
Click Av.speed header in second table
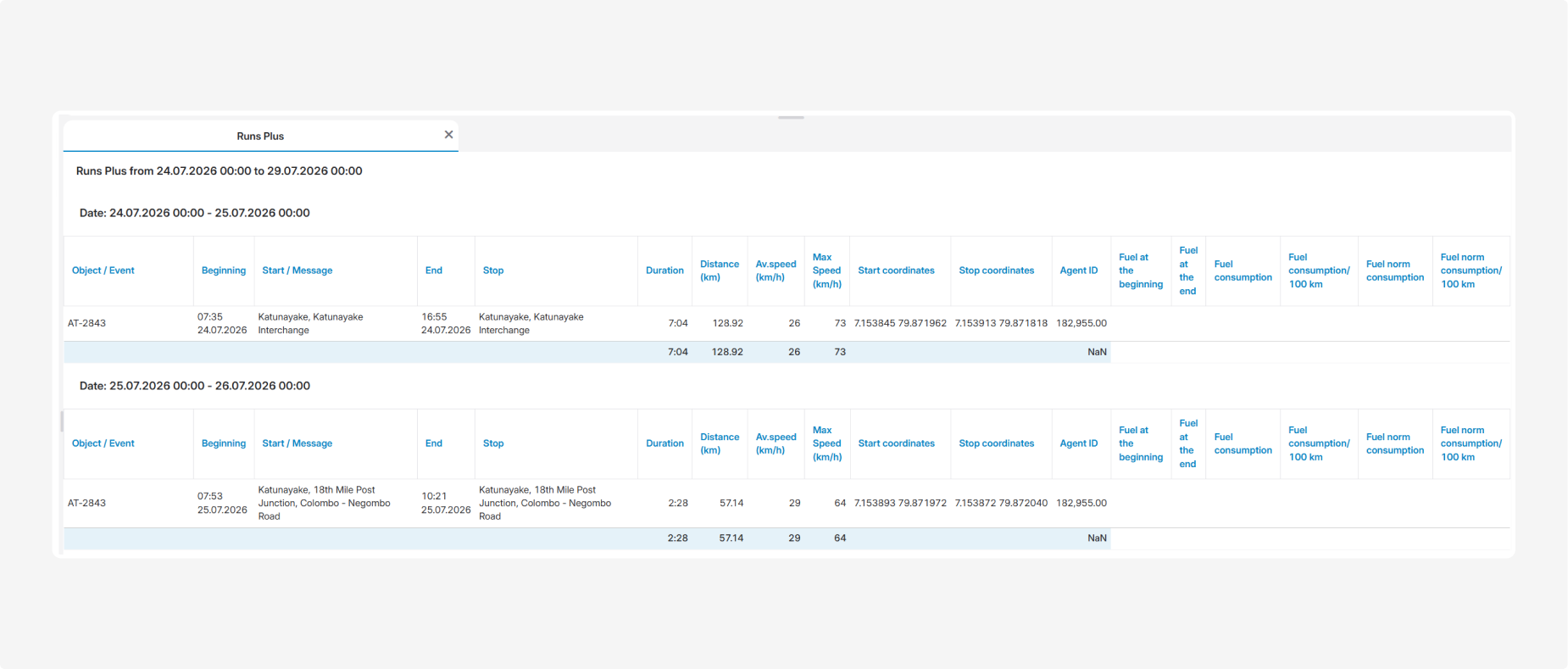pos(776,443)
